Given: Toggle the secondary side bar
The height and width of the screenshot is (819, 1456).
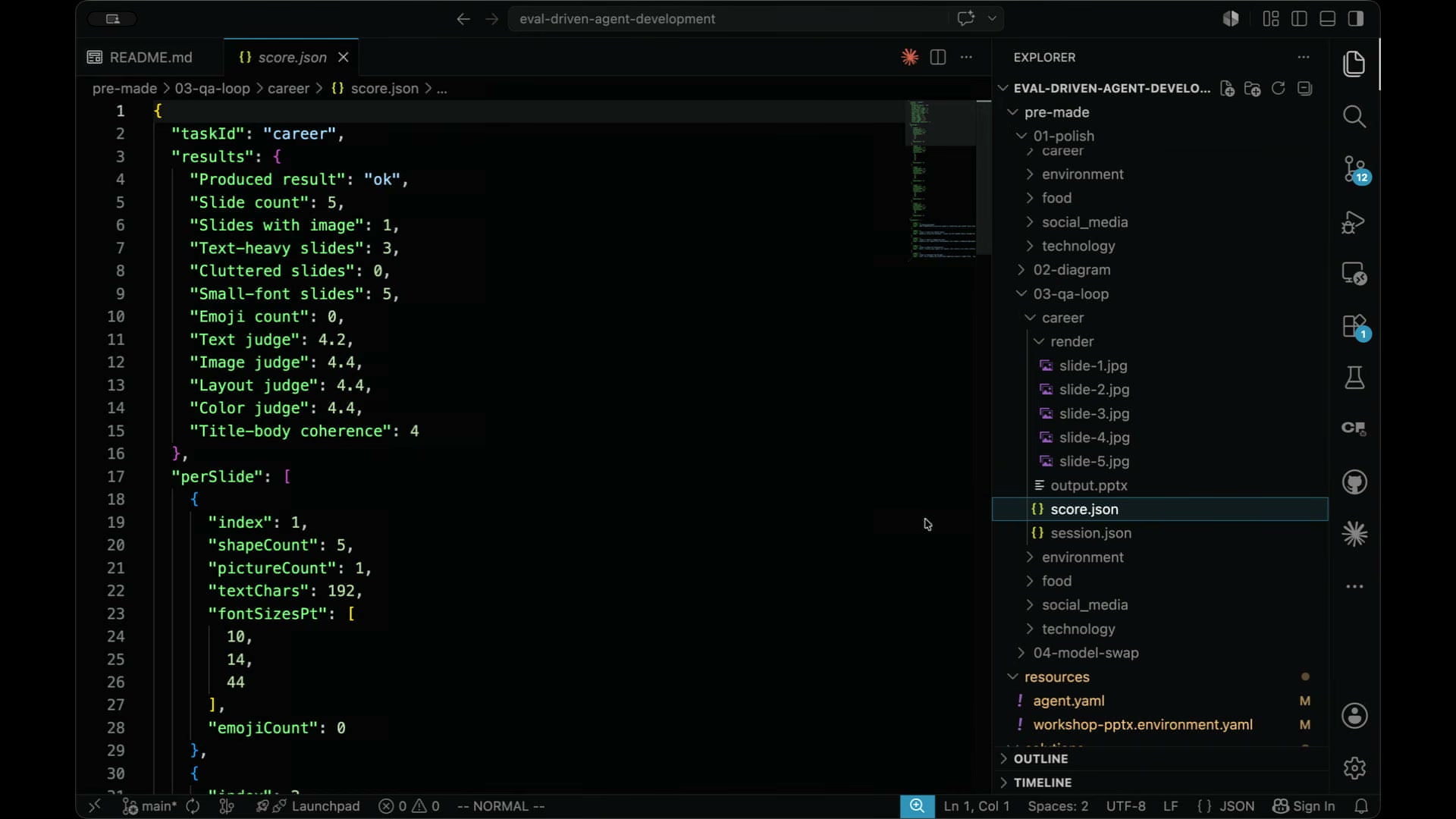Looking at the screenshot, I should [x=1356, y=19].
